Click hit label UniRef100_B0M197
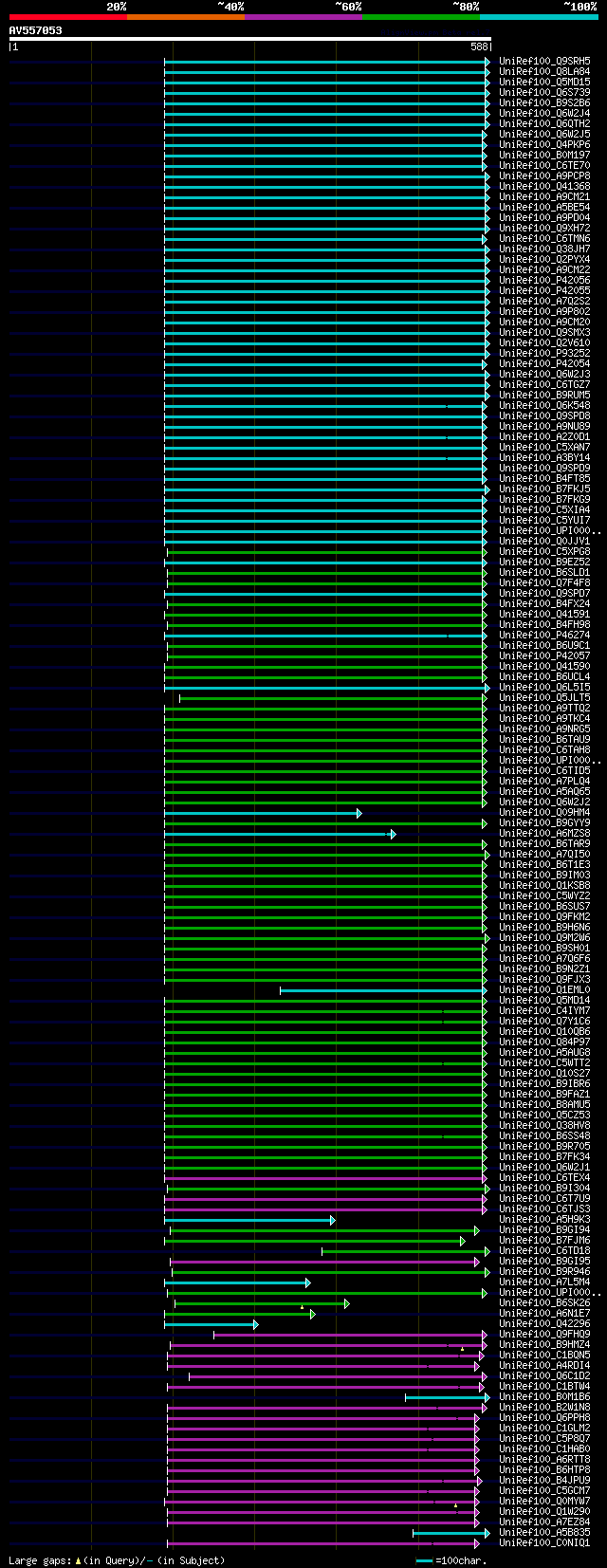The image size is (607, 1568). click(544, 155)
